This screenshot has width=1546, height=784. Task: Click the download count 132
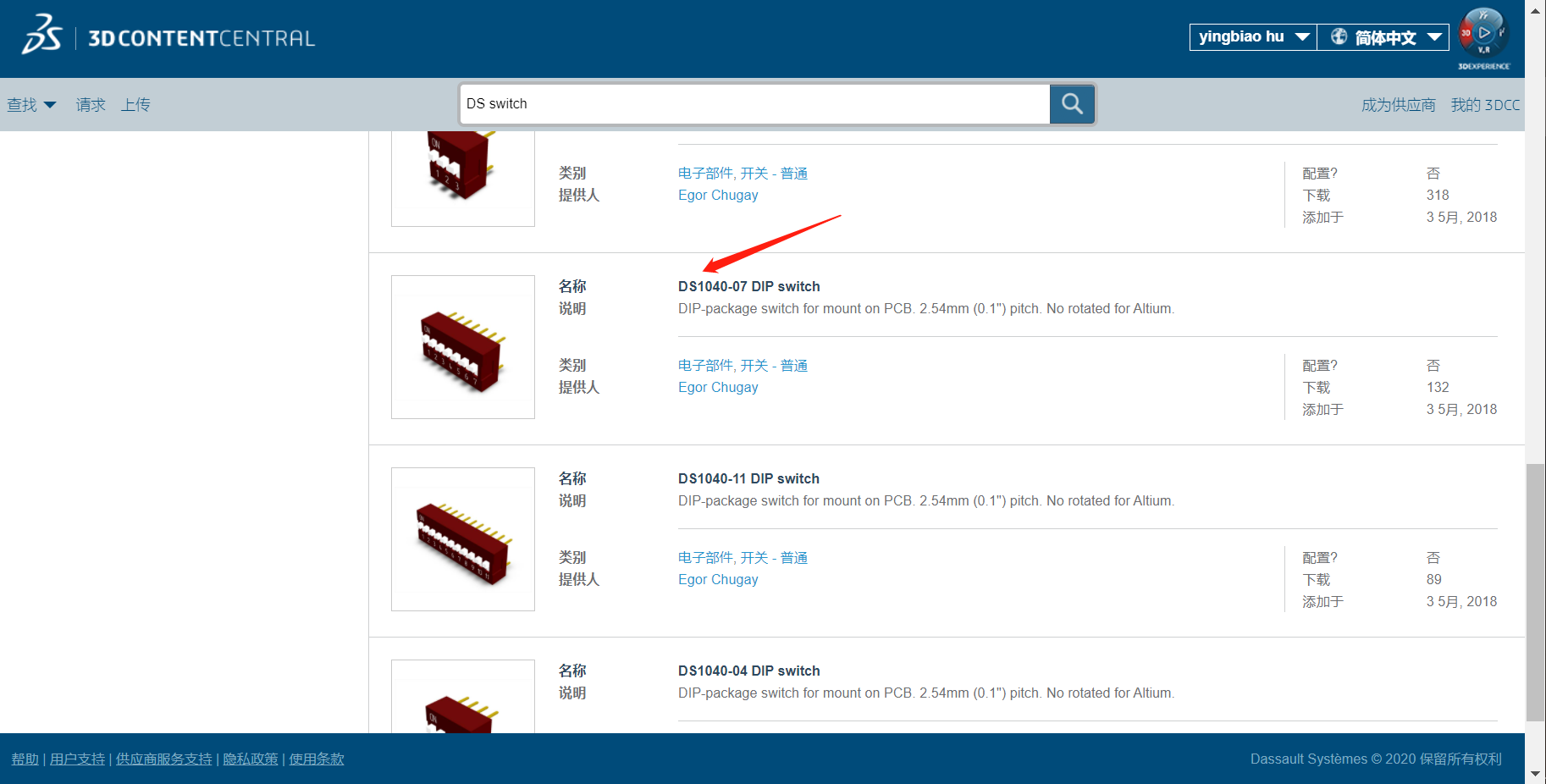pyautogui.click(x=1438, y=387)
